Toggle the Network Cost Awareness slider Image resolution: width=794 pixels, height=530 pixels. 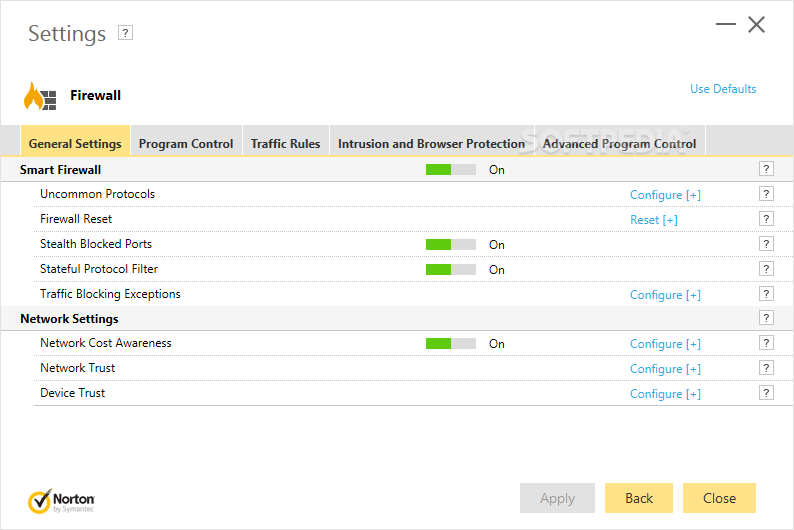pyautogui.click(x=450, y=344)
